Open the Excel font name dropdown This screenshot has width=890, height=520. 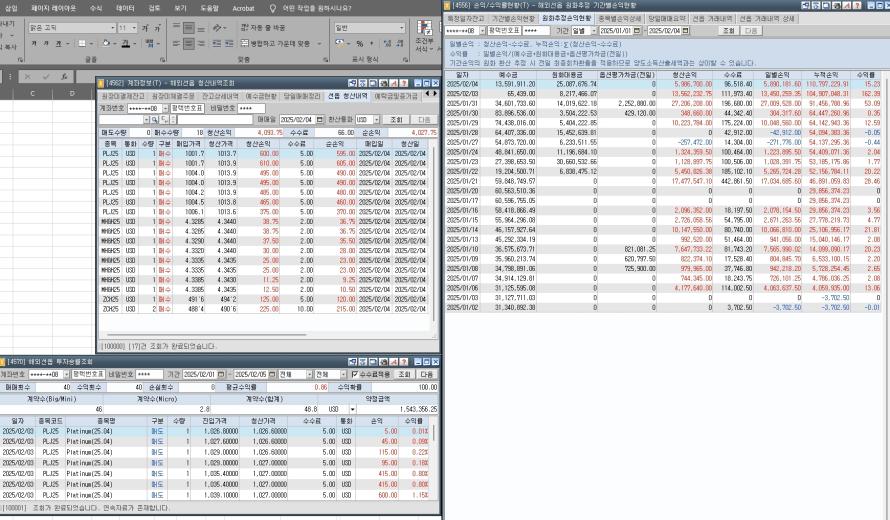click(x=112, y=28)
